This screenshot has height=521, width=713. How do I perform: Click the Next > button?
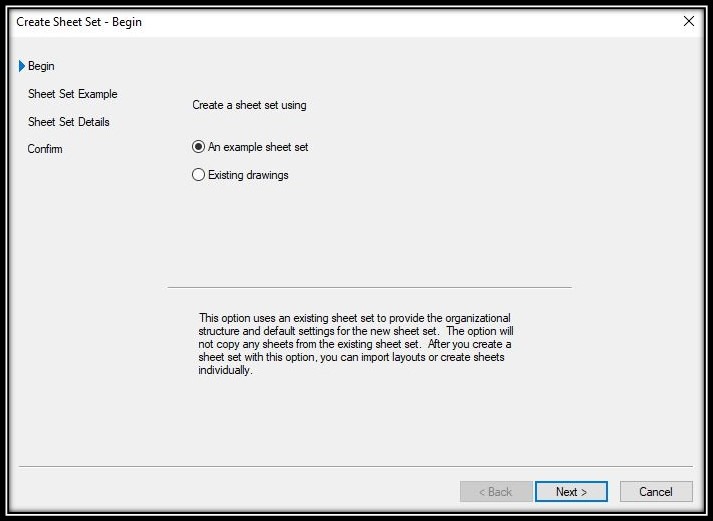coord(571,491)
